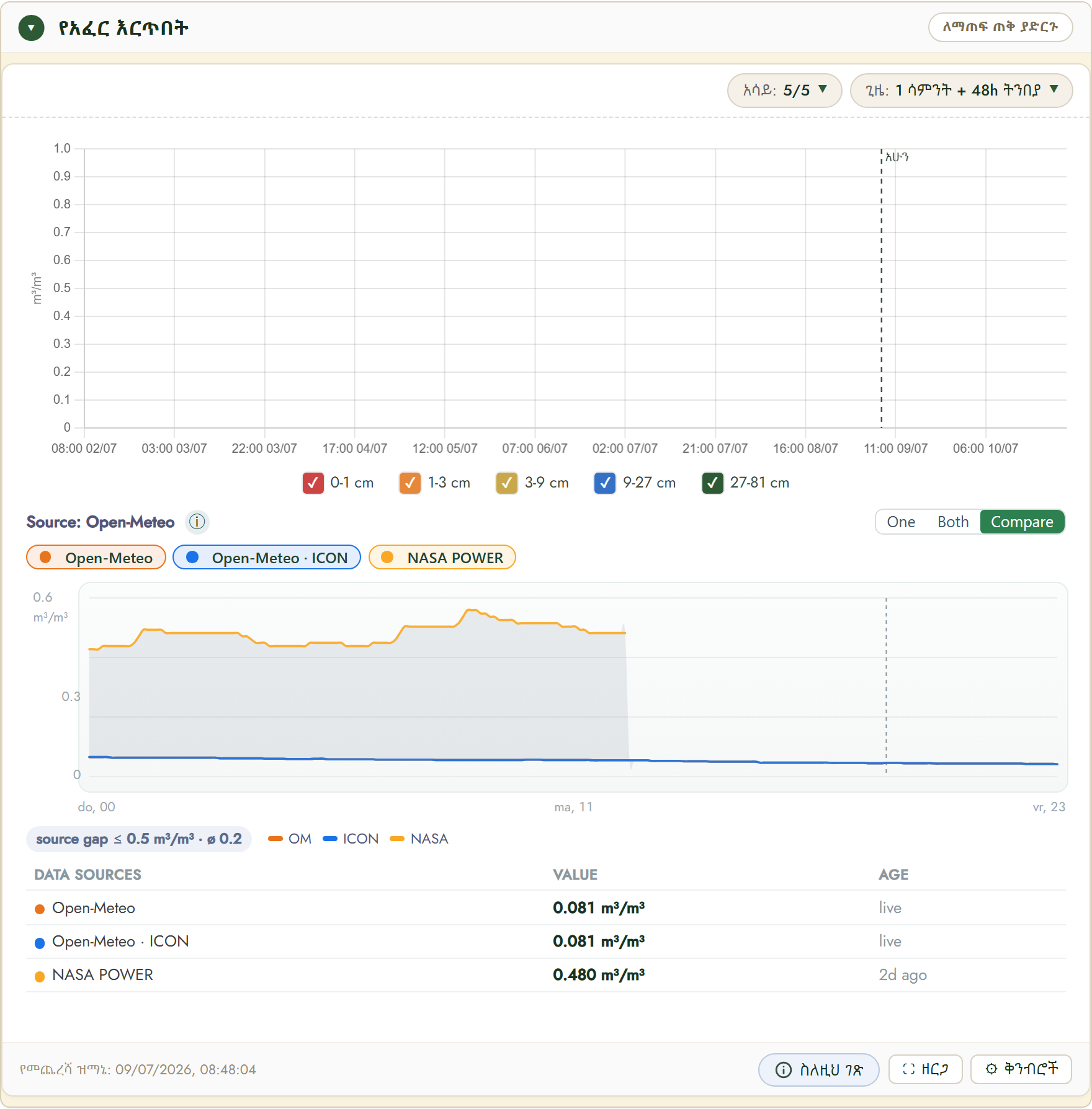Select the Open-Meteo · ICON data source row
This screenshot has height=1109, width=1092.
coord(546,942)
